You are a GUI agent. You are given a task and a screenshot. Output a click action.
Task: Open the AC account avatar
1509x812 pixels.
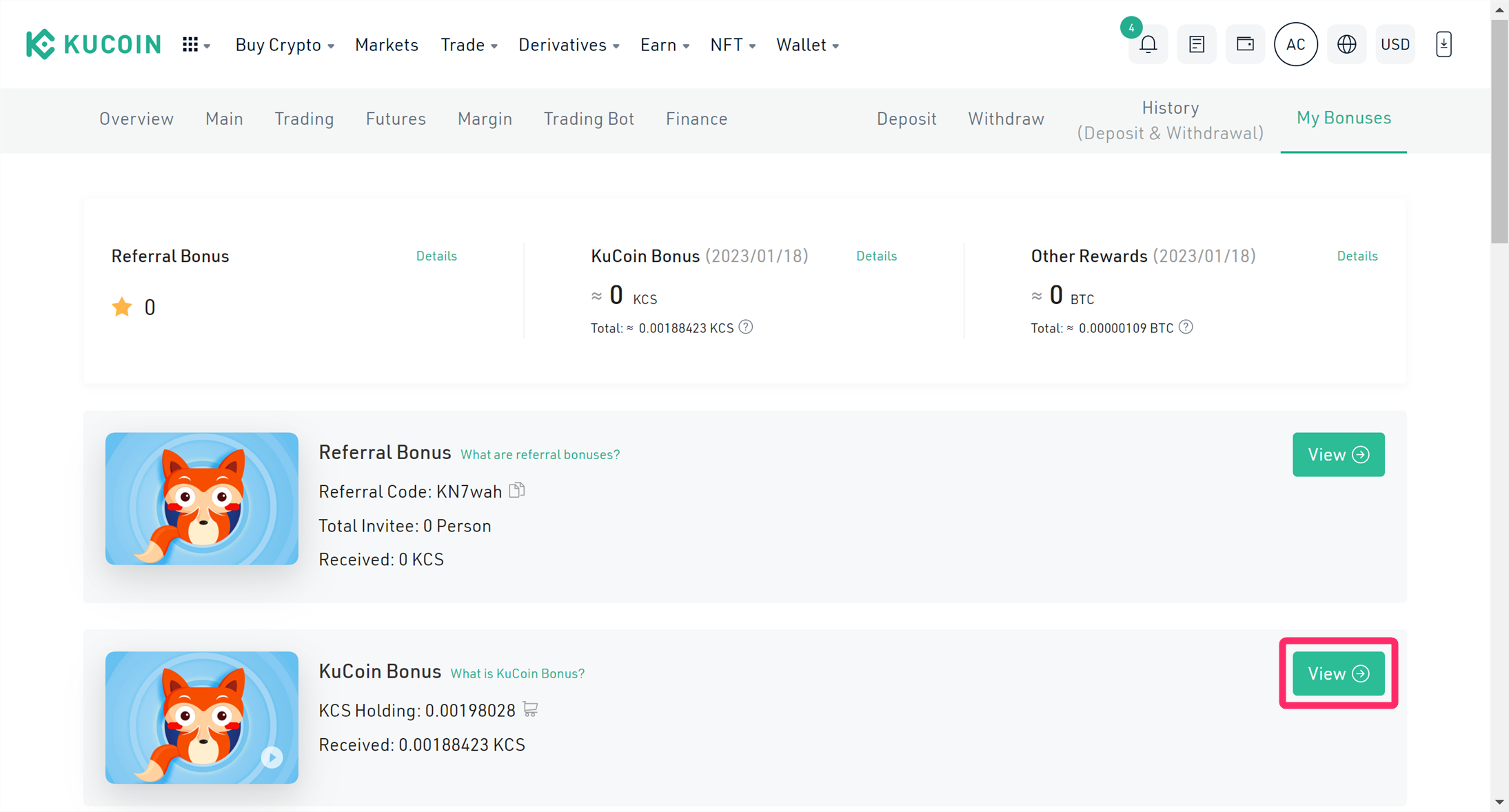click(1296, 45)
